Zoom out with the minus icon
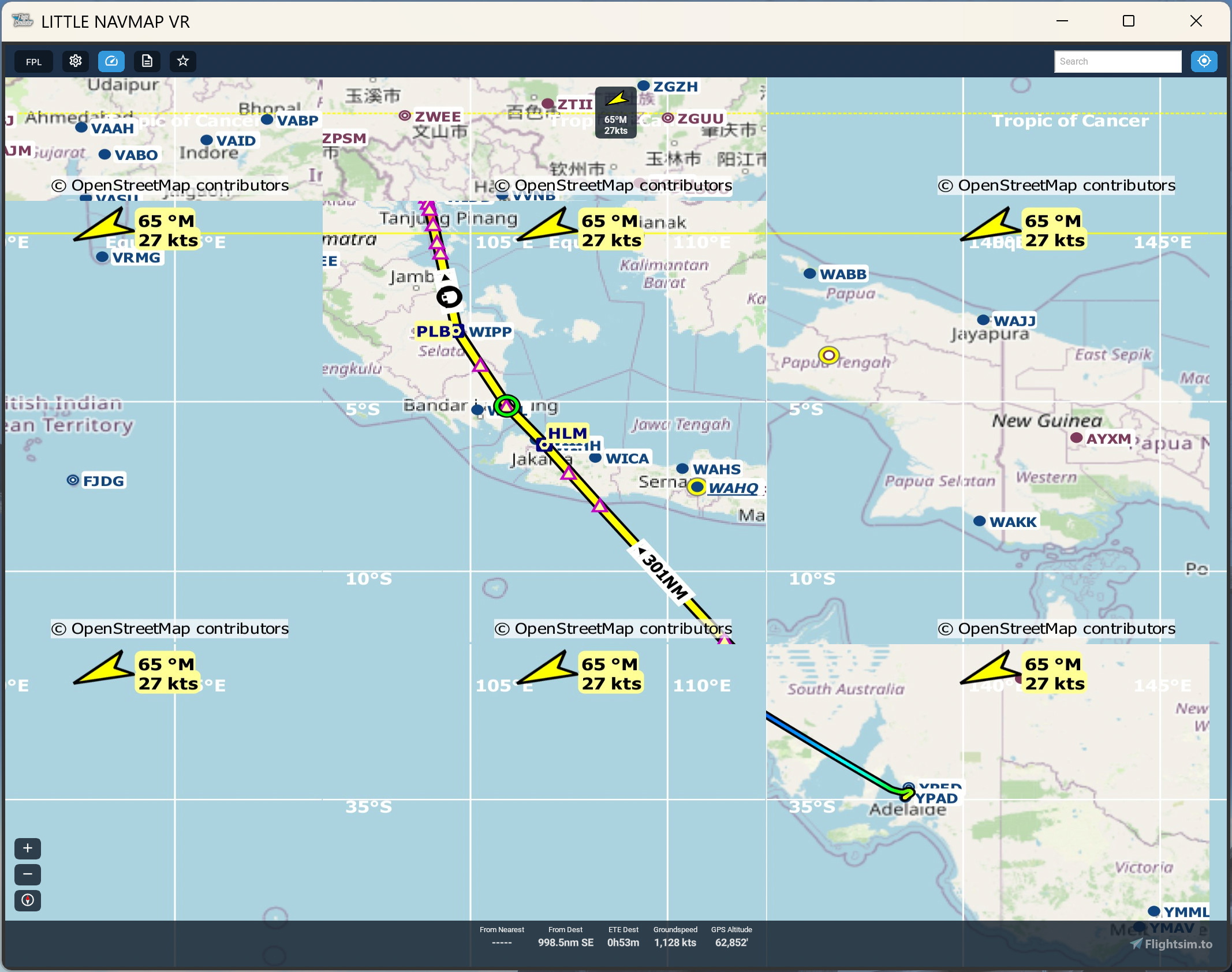Screen dimensions: 1232x972 27,874
